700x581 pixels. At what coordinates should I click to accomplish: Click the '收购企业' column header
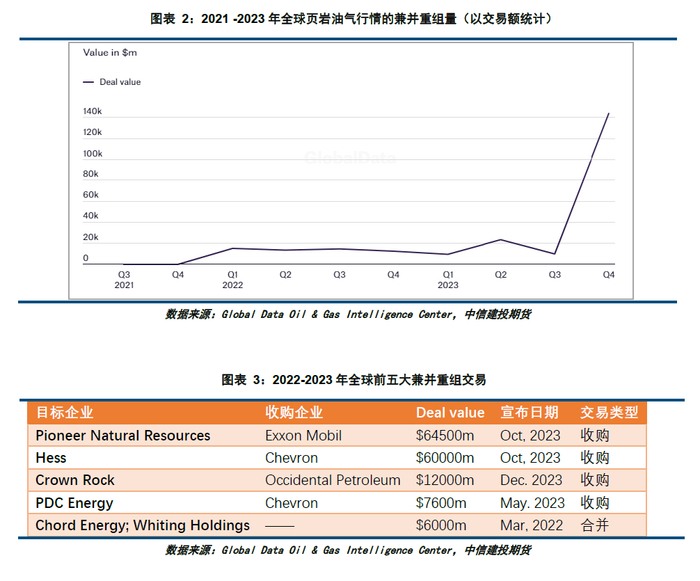coord(294,412)
